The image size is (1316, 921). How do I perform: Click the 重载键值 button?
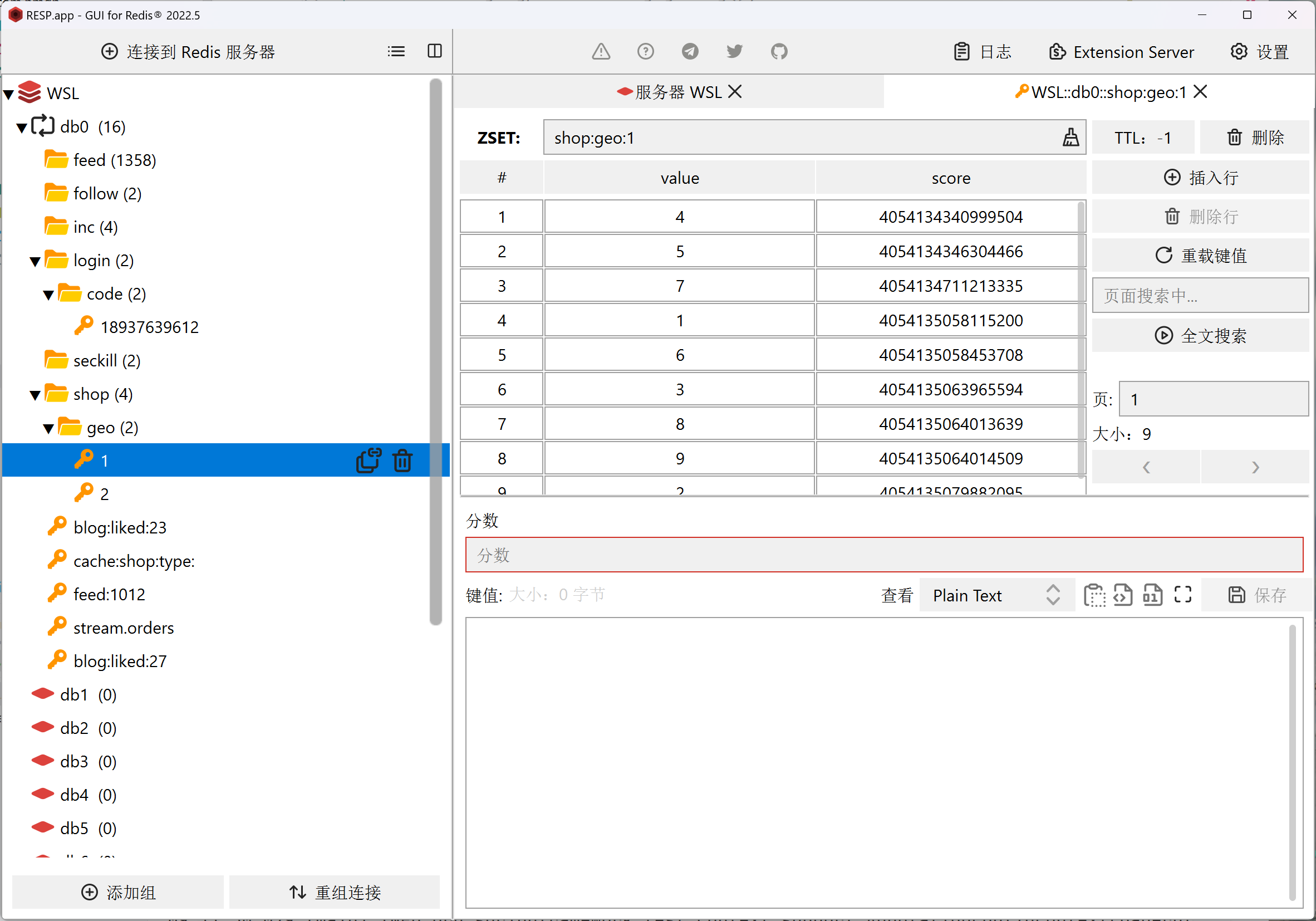(1200, 255)
